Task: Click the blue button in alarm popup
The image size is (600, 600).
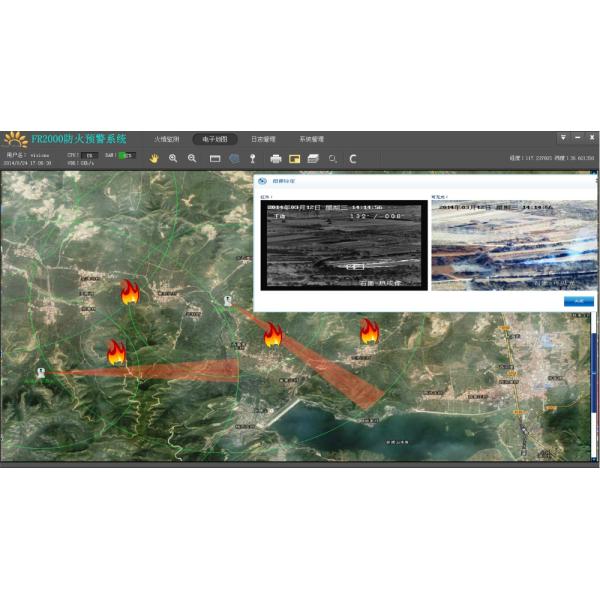Action: coord(578,301)
